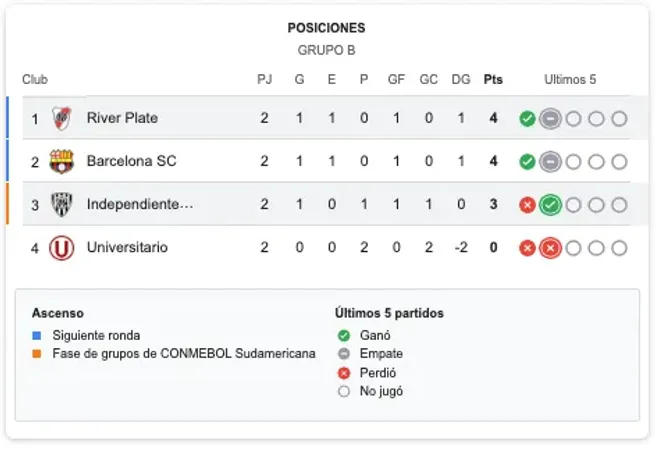Viewport: 655px width, 449px height.
Task: Open the Barcelona SC team link
Action: [x=131, y=162]
